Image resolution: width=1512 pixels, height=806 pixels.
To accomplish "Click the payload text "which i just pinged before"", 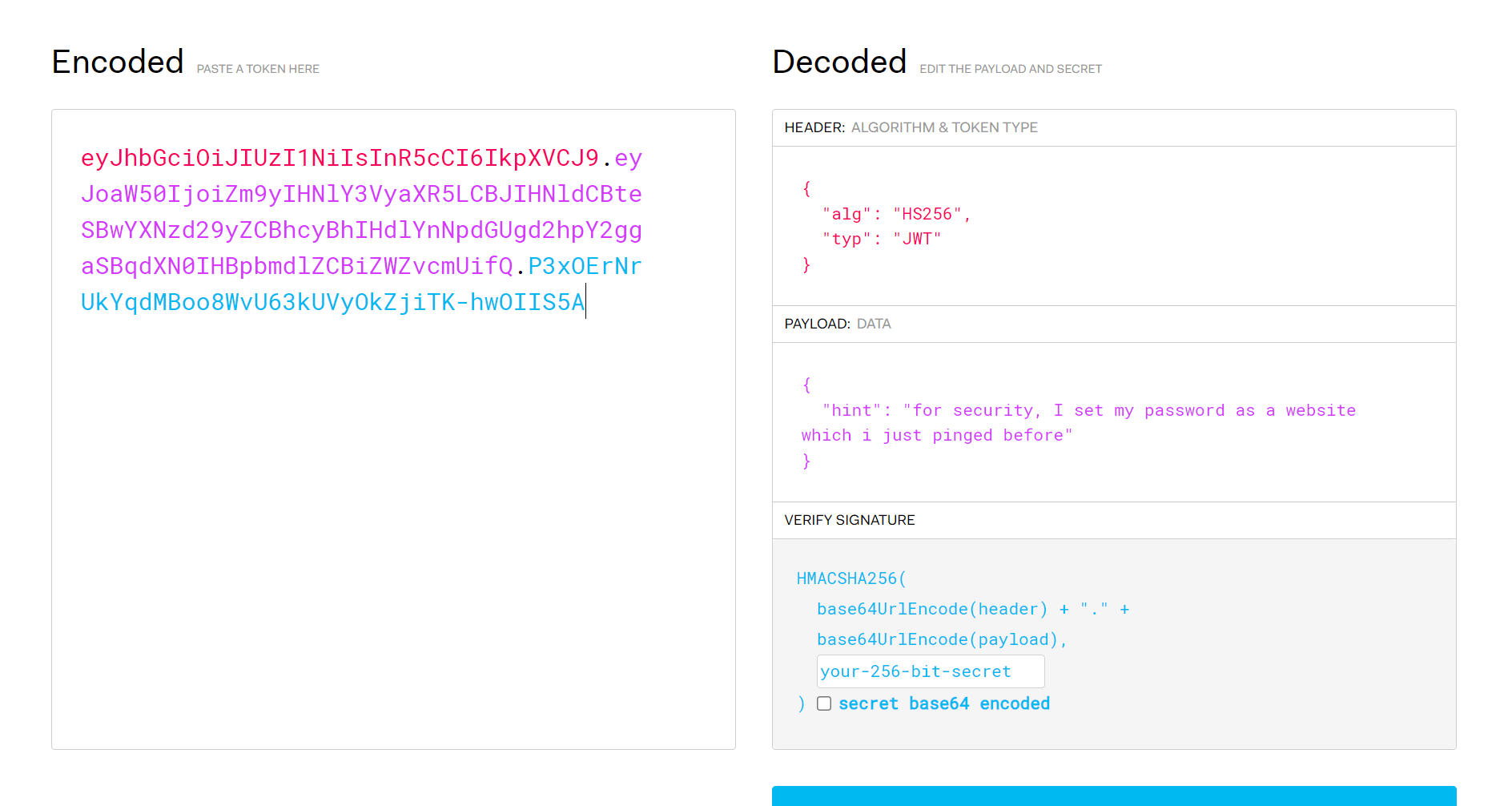I will [936, 435].
